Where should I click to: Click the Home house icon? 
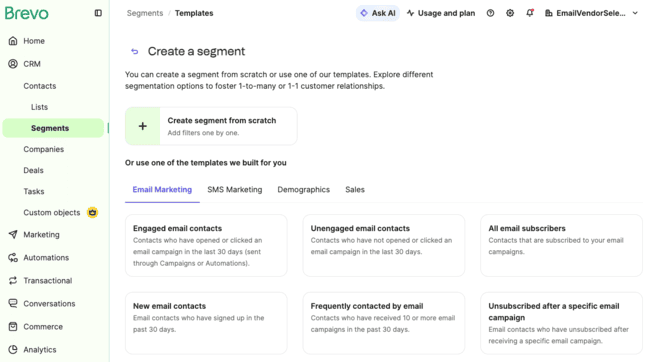[13, 41]
